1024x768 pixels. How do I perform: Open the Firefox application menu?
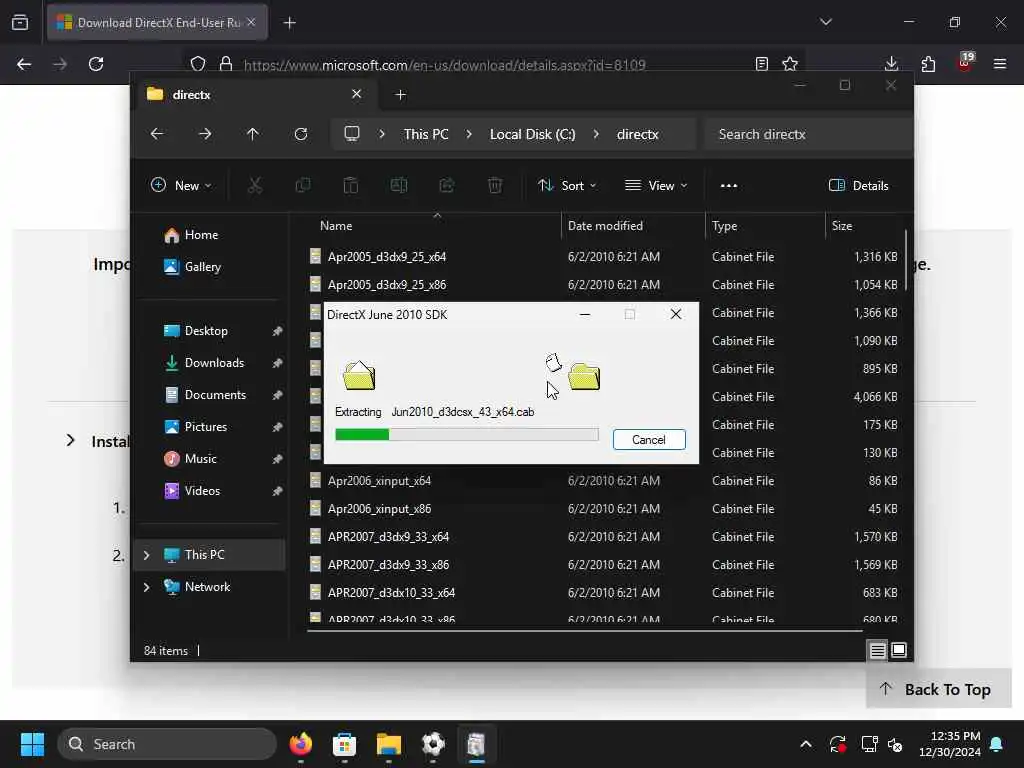[x=1000, y=64]
